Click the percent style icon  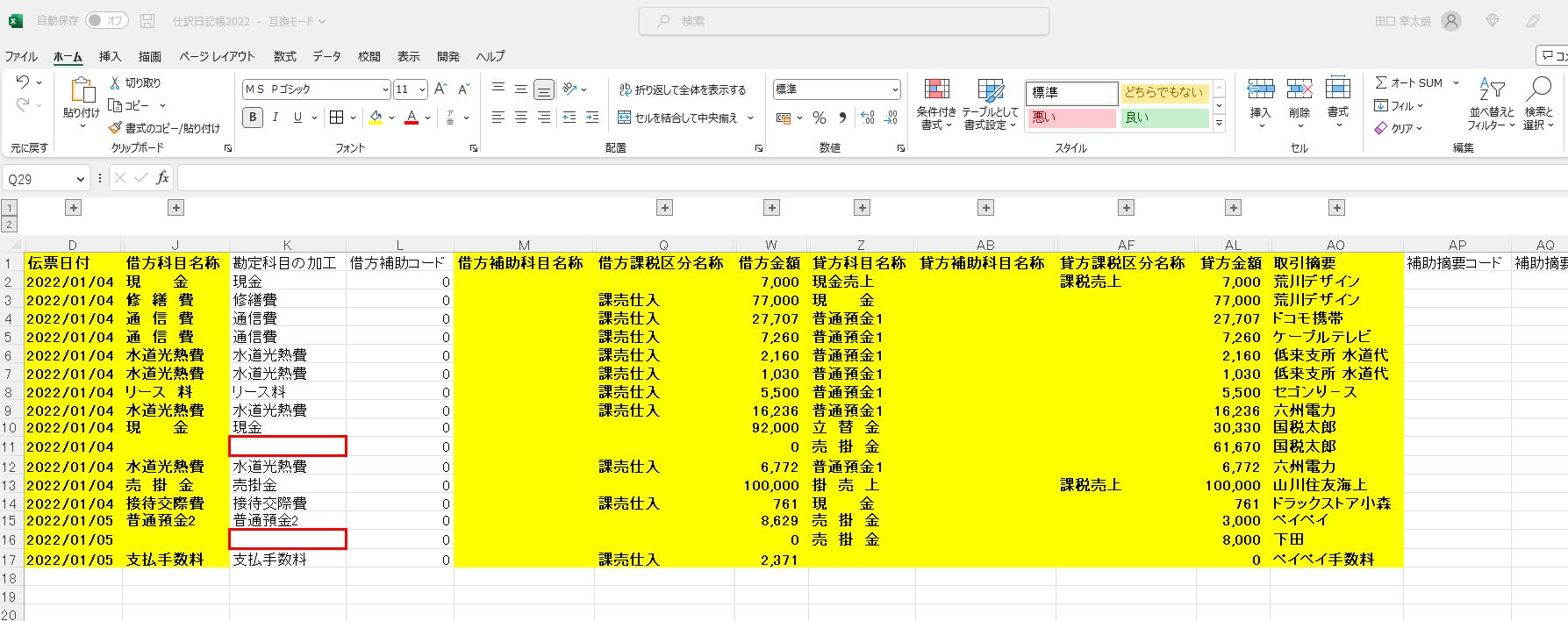point(819,118)
